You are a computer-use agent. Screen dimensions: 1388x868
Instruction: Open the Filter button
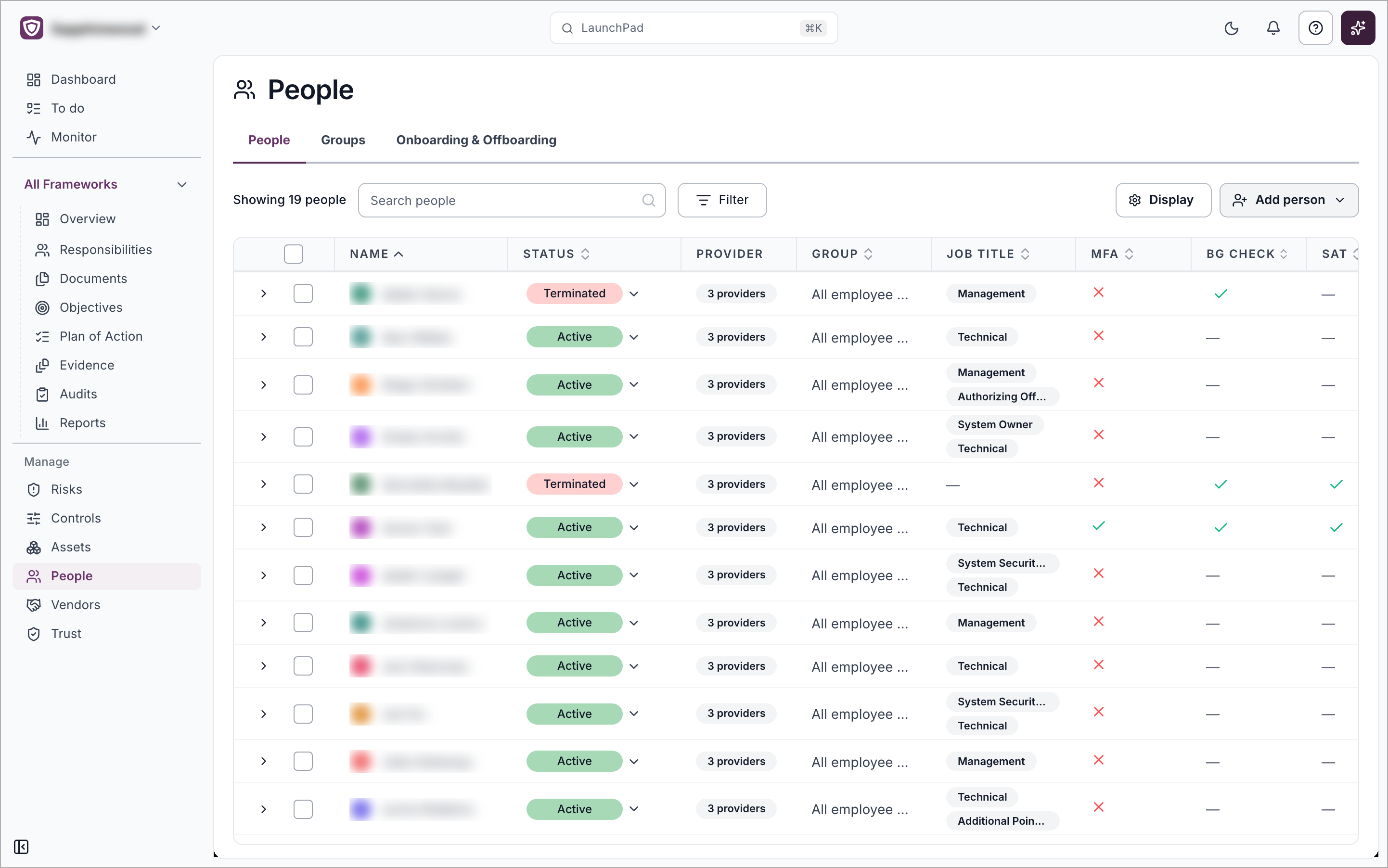coord(722,200)
